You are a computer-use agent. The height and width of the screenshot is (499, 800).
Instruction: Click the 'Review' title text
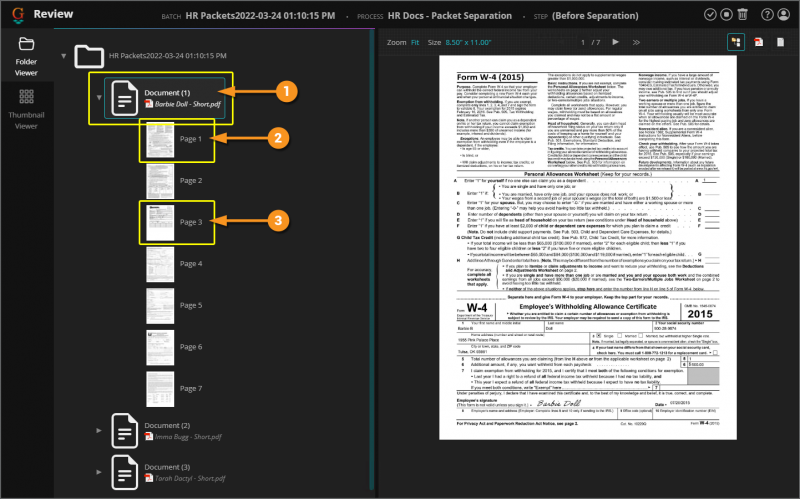click(53, 14)
